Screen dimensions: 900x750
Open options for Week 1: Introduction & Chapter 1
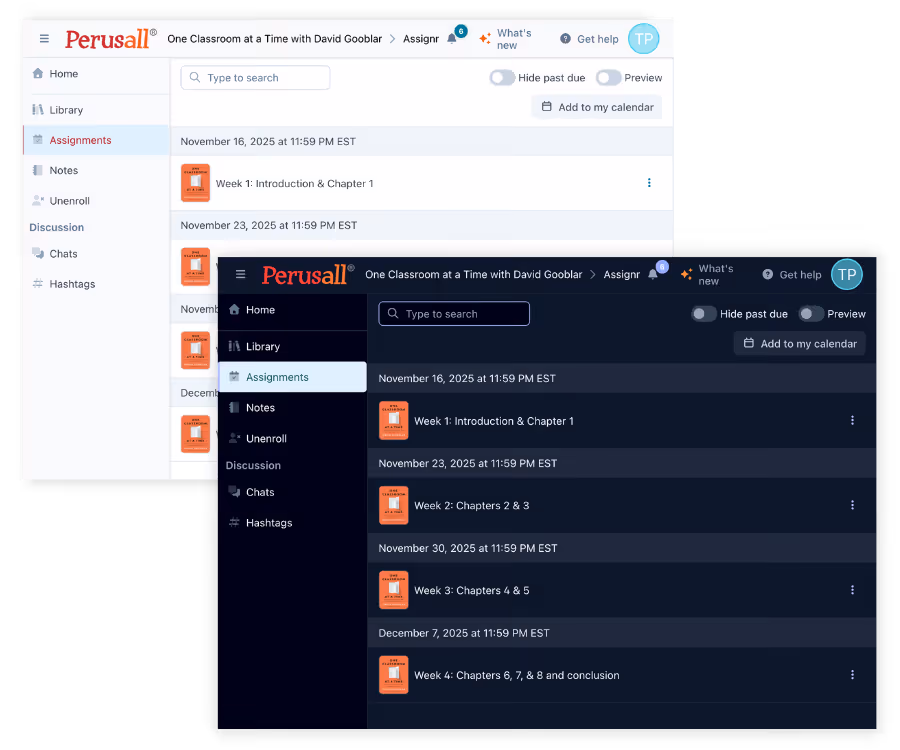tap(852, 420)
